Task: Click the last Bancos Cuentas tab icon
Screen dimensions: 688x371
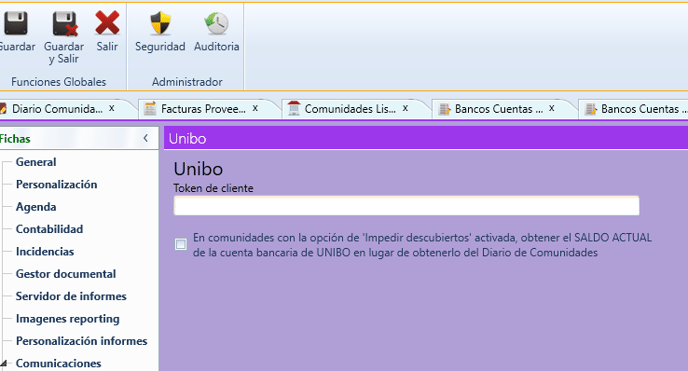Action: click(591, 109)
